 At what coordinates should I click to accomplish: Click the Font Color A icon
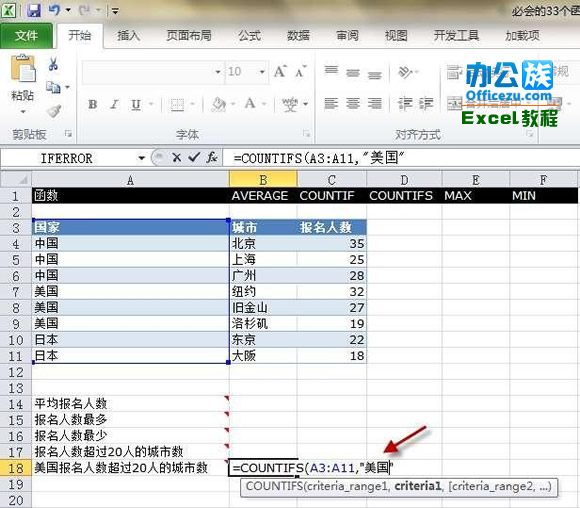point(250,104)
